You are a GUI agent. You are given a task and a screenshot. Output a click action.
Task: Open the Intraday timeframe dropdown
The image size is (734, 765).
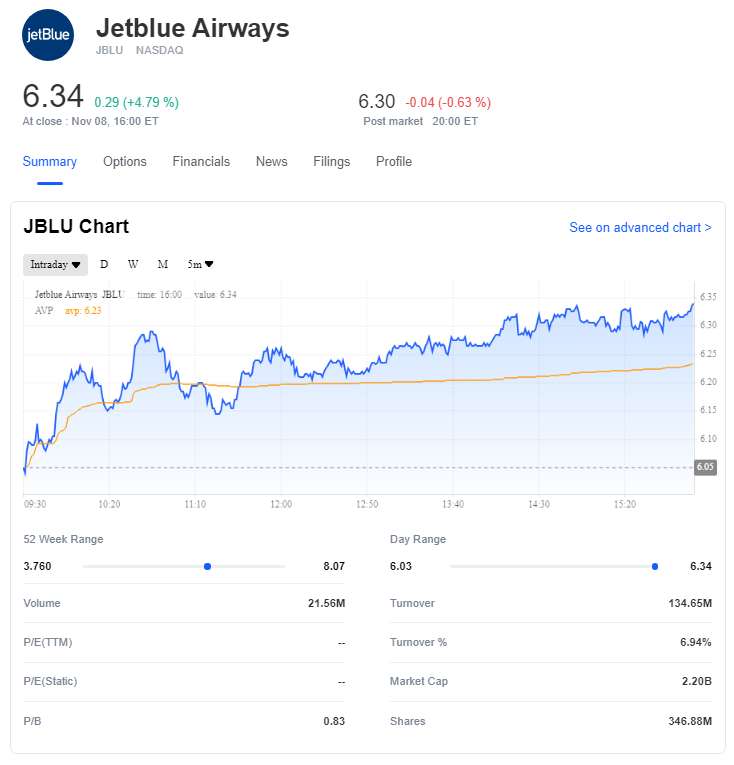(55, 264)
